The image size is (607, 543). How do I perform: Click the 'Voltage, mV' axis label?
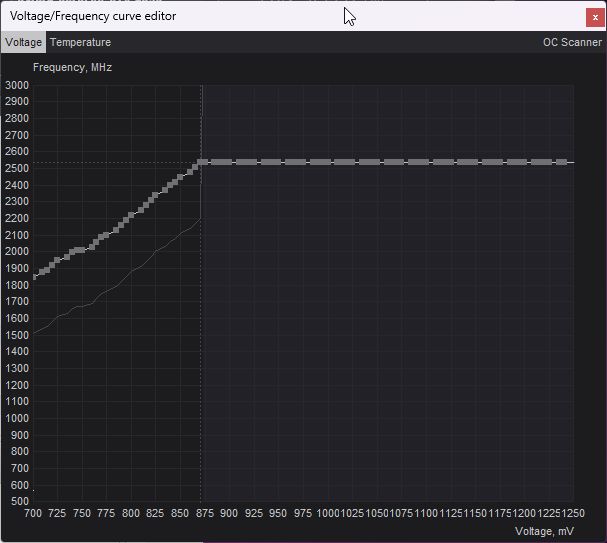544,531
